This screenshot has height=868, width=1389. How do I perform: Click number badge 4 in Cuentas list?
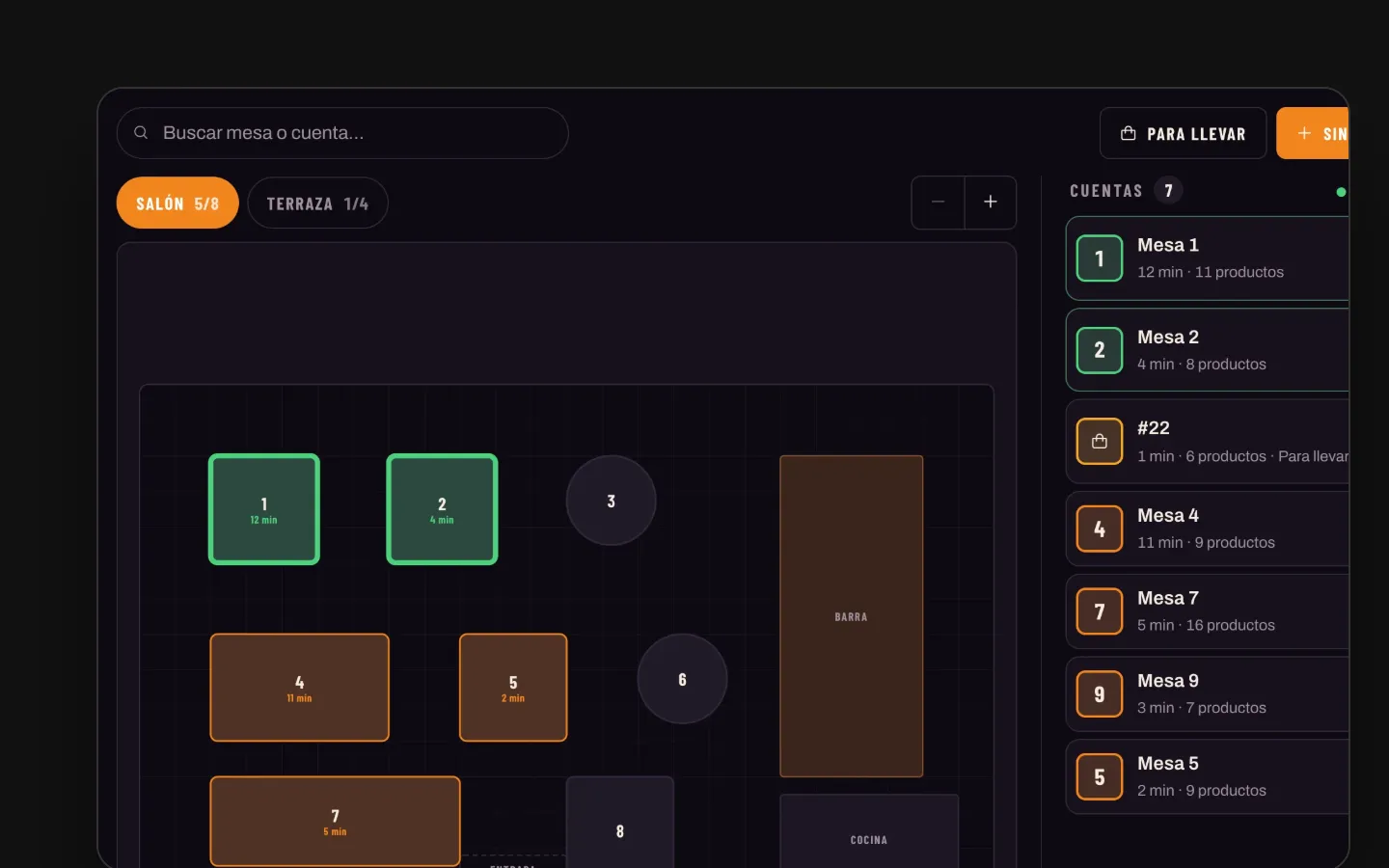(x=1100, y=529)
